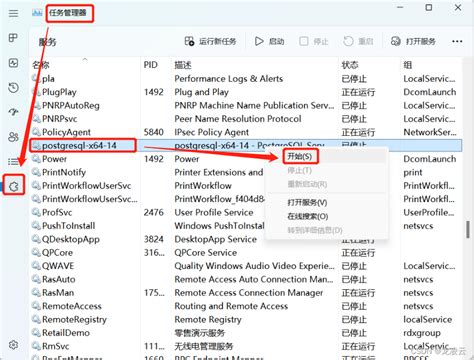Click the ProfSvc service gear icon
Viewport: 474px width, 360px height.
(36, 212)
